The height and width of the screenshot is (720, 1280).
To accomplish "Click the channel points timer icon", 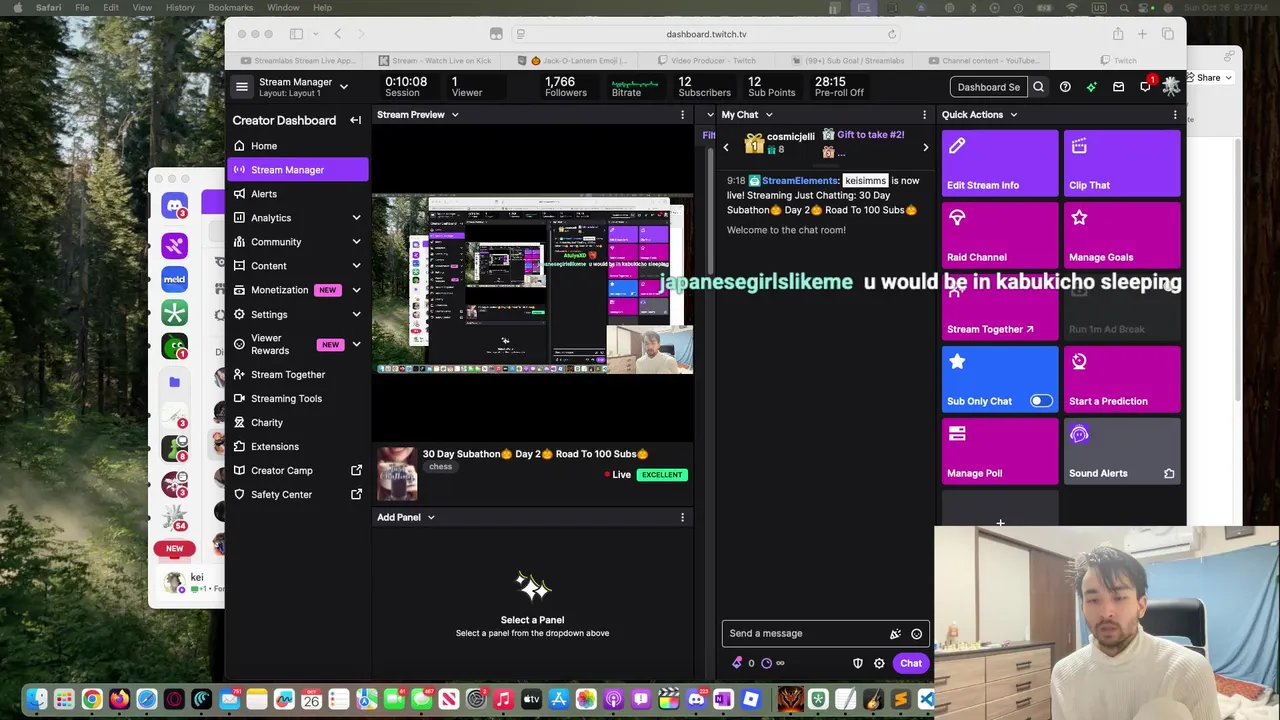I will (767, 663).
